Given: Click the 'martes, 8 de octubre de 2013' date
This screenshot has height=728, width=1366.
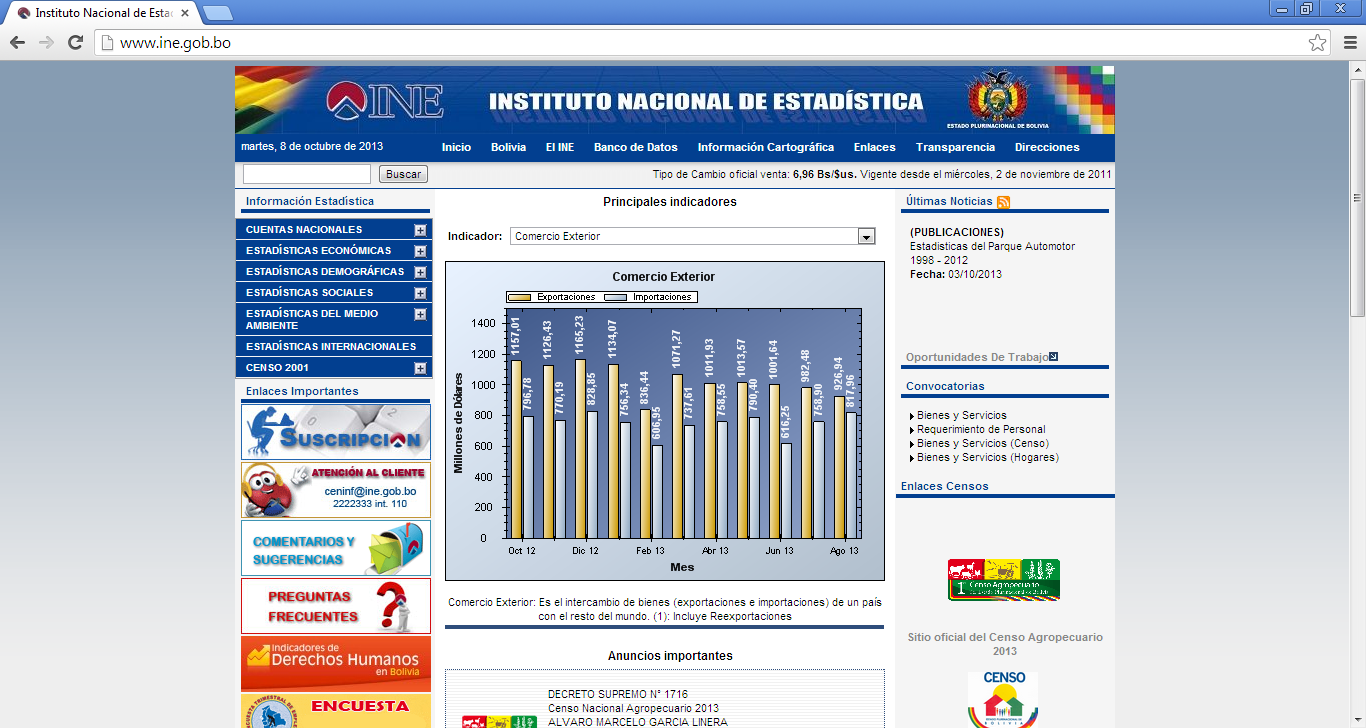Looking at the screenshot, I should [x=312, y=146].
